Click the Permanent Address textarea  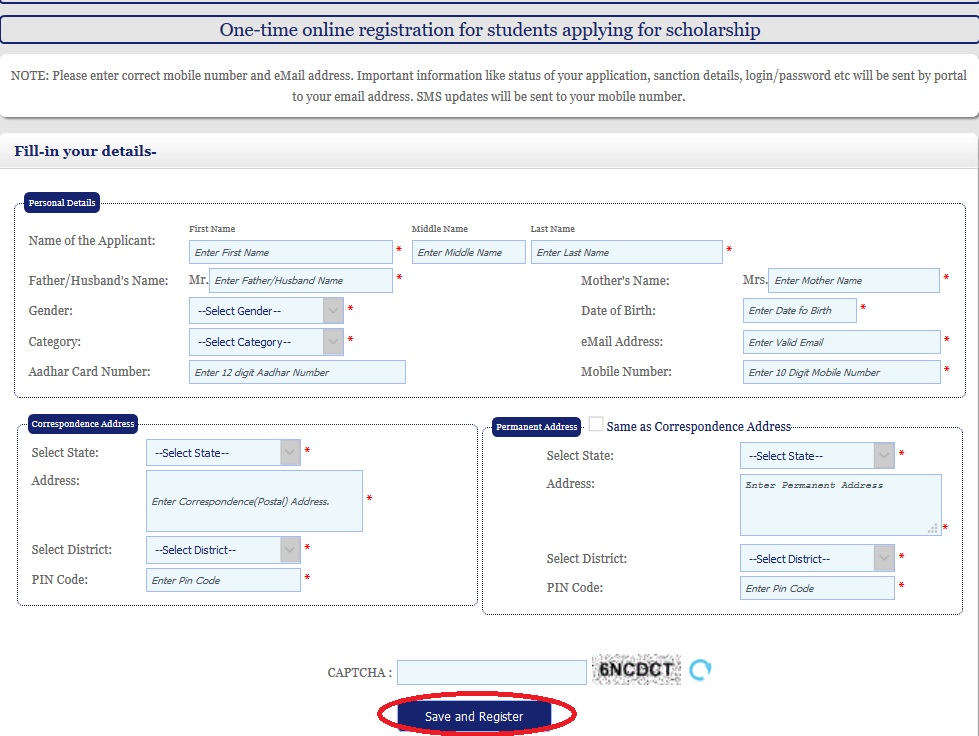coord(840,505)
